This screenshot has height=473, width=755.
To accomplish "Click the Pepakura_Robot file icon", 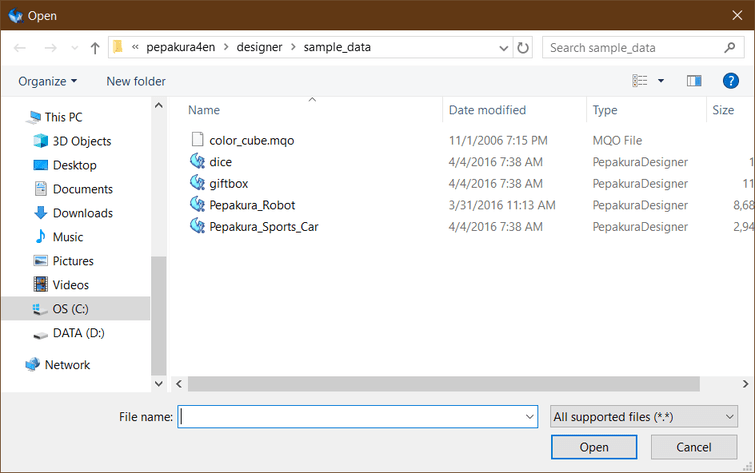I will point(197,205).
